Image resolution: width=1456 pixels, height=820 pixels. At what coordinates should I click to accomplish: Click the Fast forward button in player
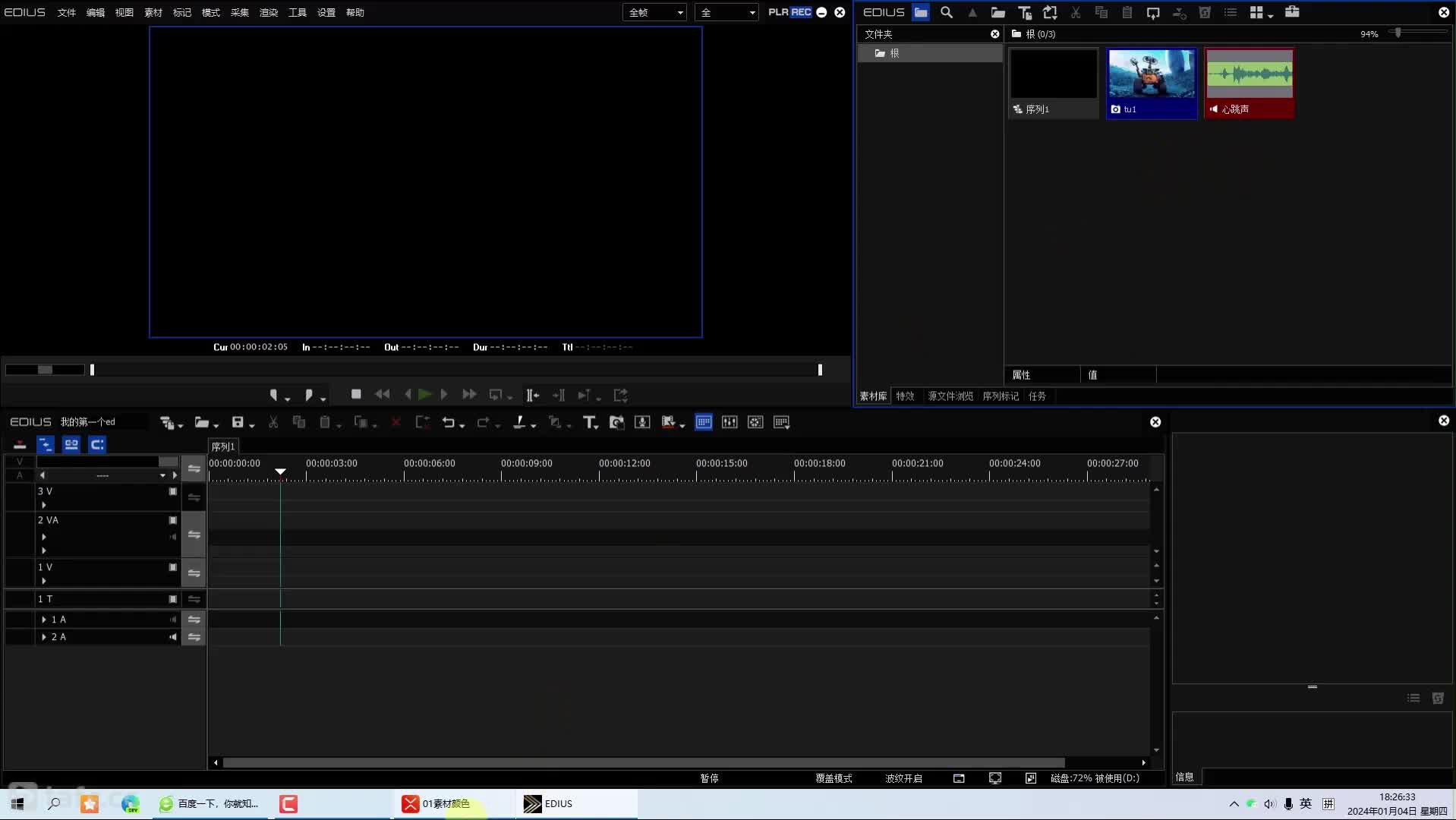(x=469, y=394)
